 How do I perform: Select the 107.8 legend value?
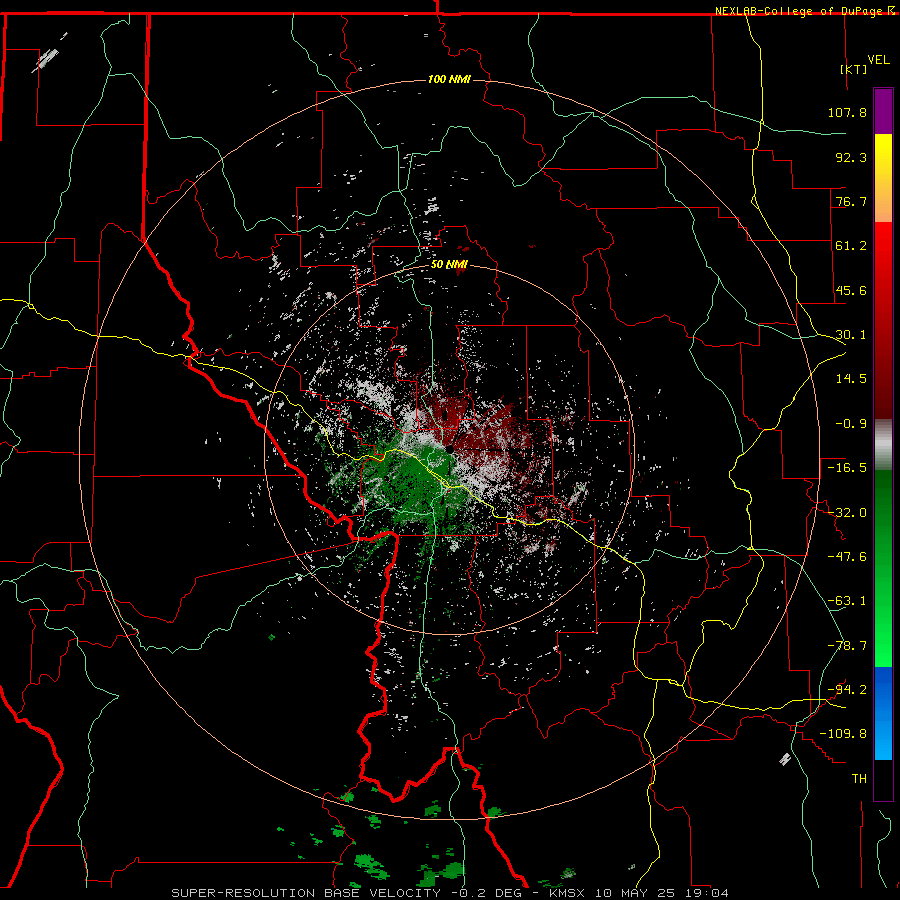click(847, 112)
